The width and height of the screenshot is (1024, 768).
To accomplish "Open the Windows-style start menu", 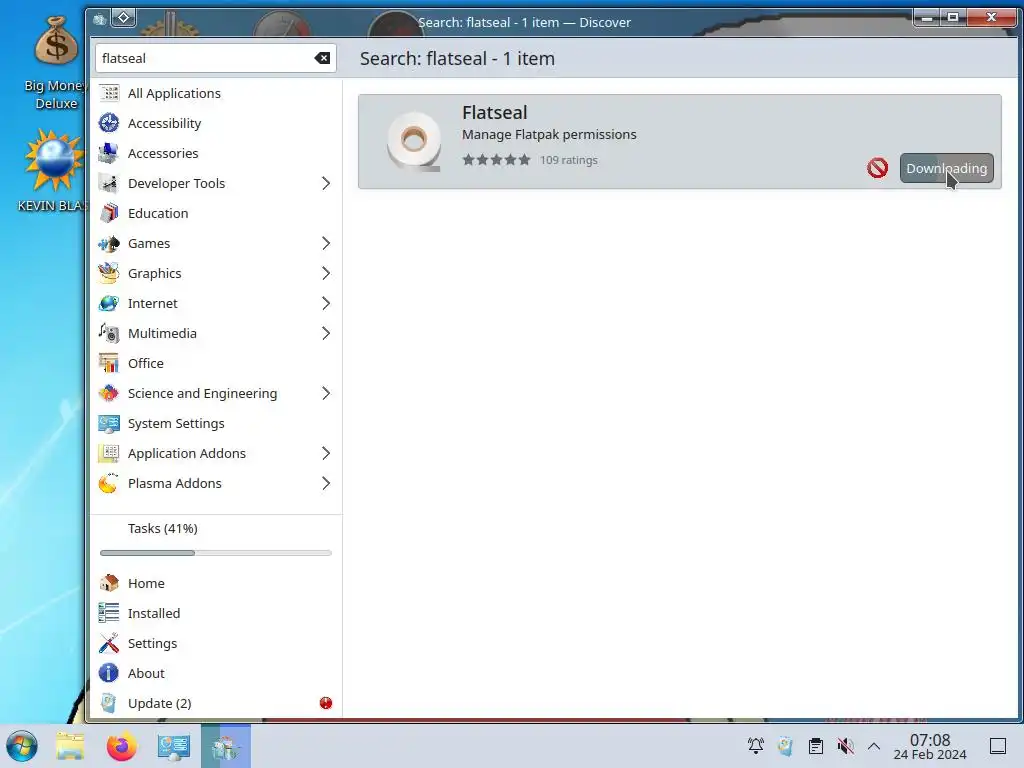I will point(22,746).
